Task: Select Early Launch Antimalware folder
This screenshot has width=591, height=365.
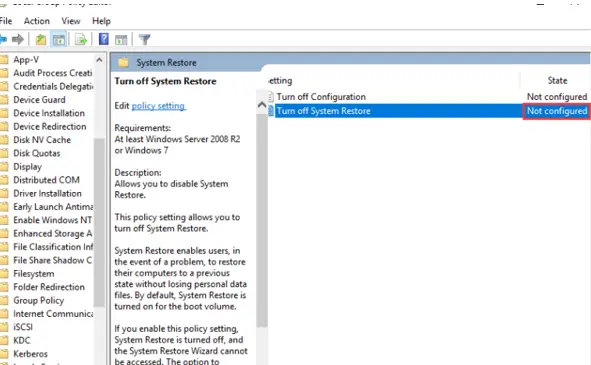Action: (x=53, y=207)
